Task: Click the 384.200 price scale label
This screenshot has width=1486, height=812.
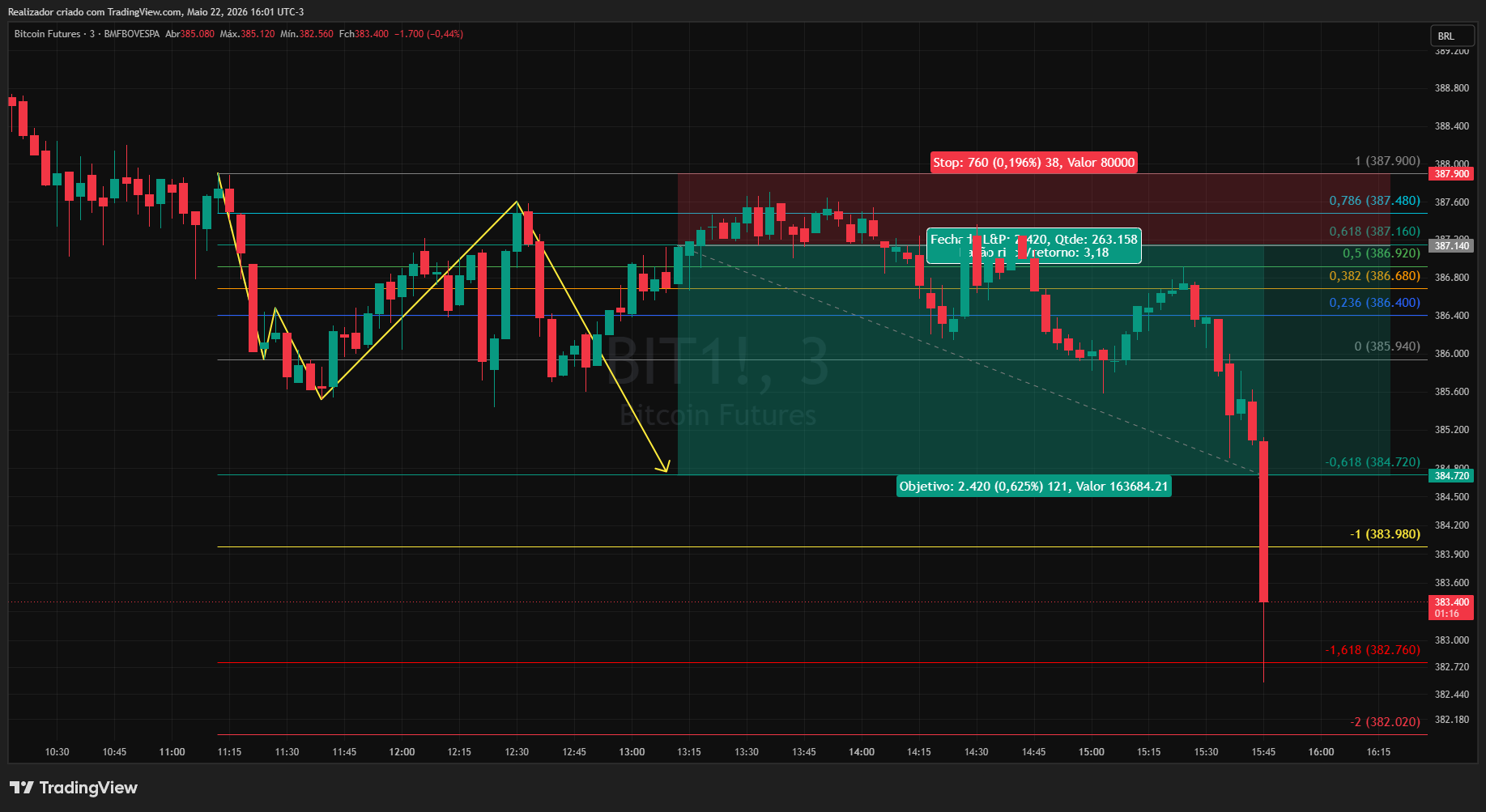Action: tap(1451, 525)
